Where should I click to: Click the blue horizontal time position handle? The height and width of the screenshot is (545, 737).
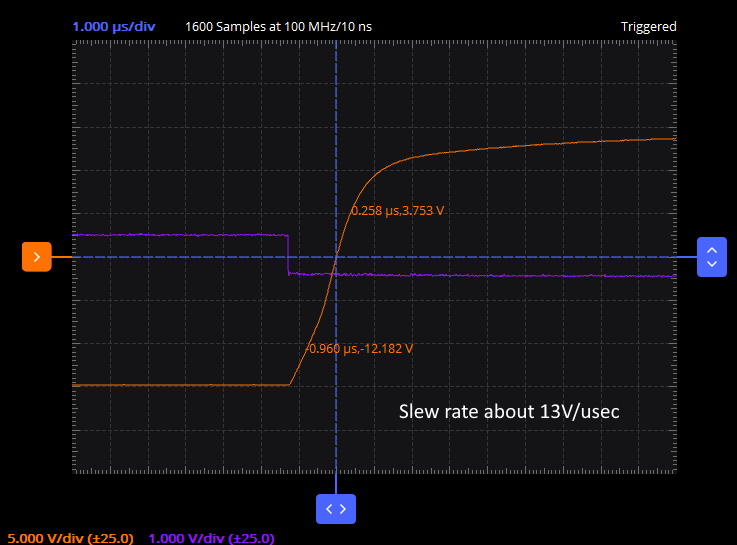click(336, 509)
